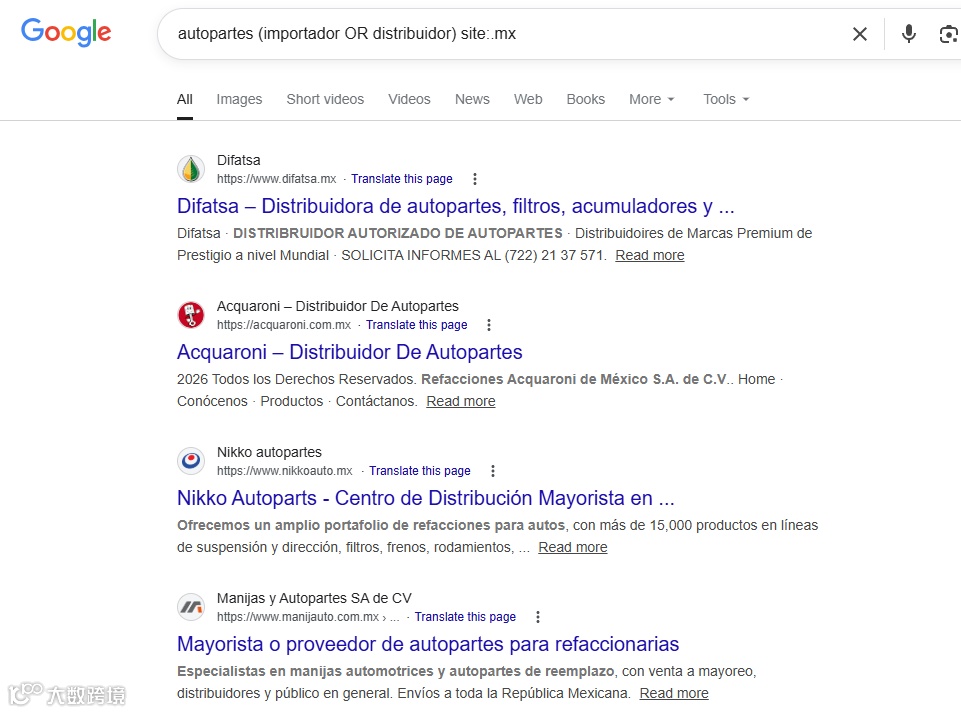Read more on the Manijas snippet
Image resolution: width=961 pixels, height=713 pixels.
[674, 693]
